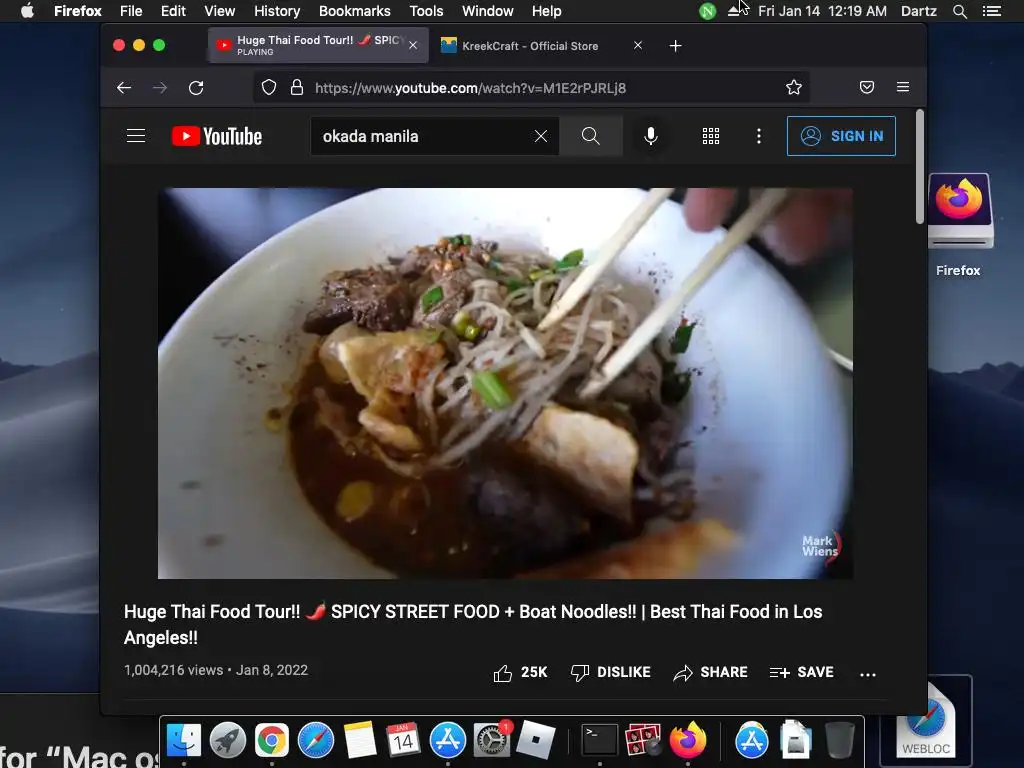
Task: Click the page vertical scrollbar
Action: click(920, 167)
